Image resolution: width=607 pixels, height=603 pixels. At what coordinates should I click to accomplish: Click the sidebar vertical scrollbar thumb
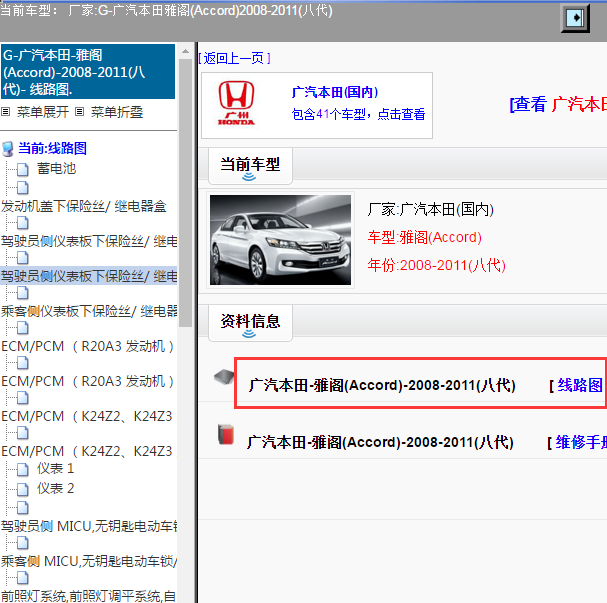point(185,193)
